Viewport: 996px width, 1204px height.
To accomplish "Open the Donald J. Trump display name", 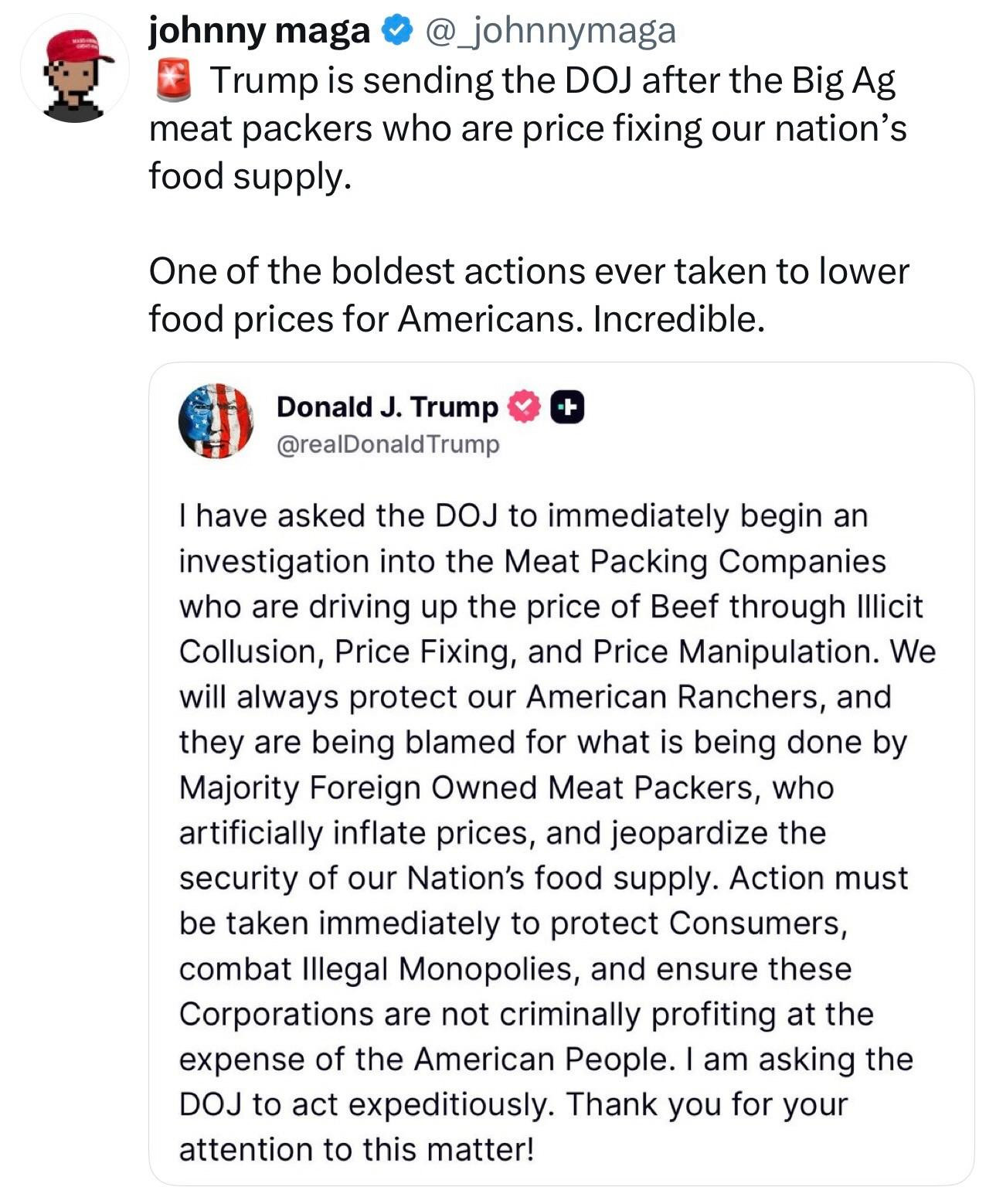I will (x=387, y=407).
